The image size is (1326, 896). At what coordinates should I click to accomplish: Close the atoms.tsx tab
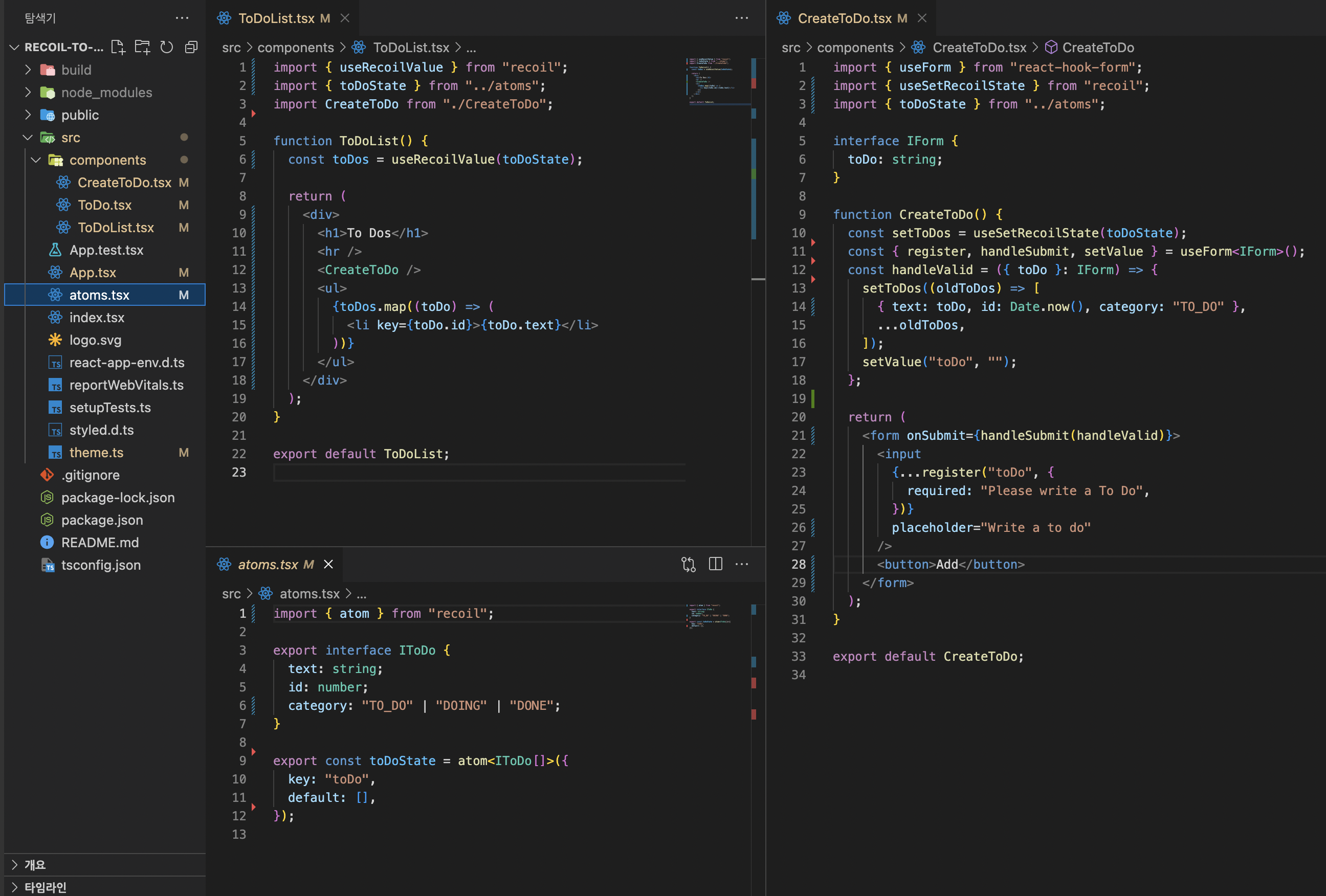pos(328,564)
